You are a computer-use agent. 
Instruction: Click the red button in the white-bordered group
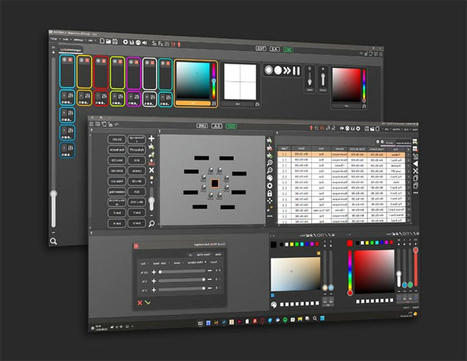[x=152, y=63]
